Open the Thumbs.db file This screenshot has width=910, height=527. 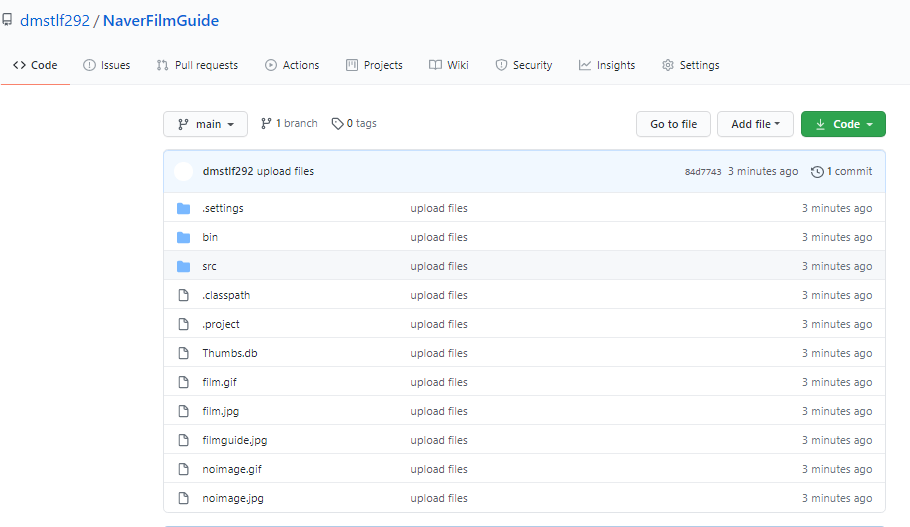click(230, 353)
